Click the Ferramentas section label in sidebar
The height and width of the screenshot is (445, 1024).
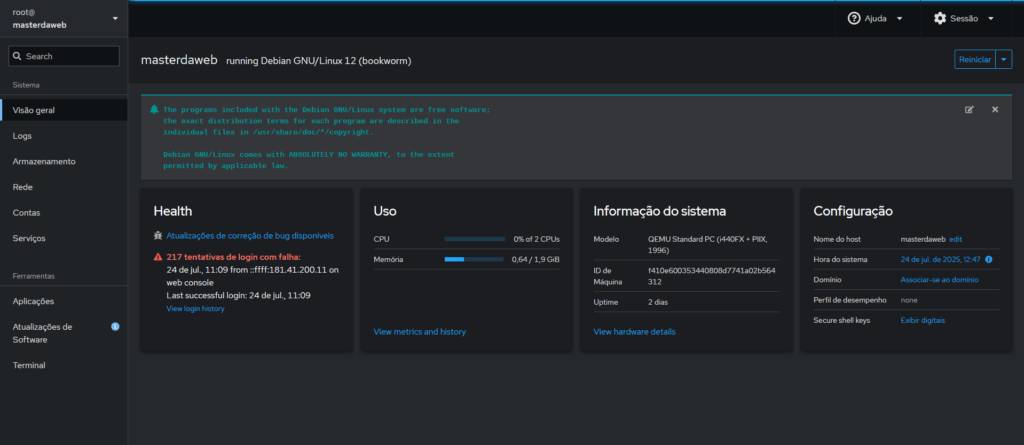pyautogui.click(x=33, y=276)
